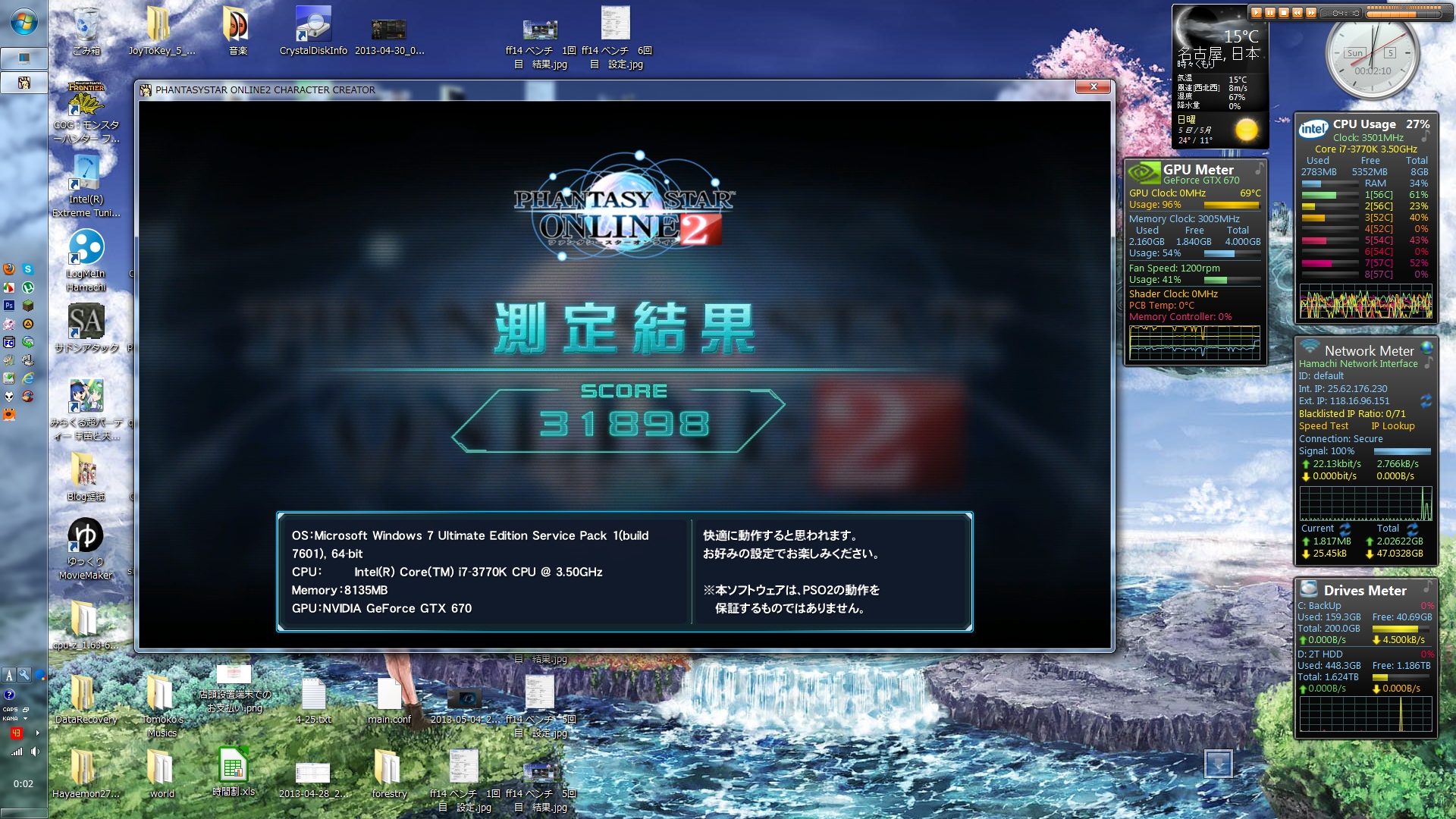
Task: Click the network signal bars tray icon
Action: pos(16,752)
